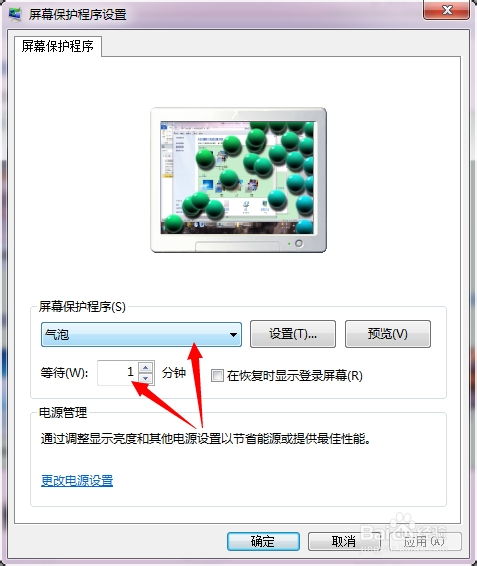477x566 pixels.
Task: Click the 预览(V) button
Action: [388, 334]
